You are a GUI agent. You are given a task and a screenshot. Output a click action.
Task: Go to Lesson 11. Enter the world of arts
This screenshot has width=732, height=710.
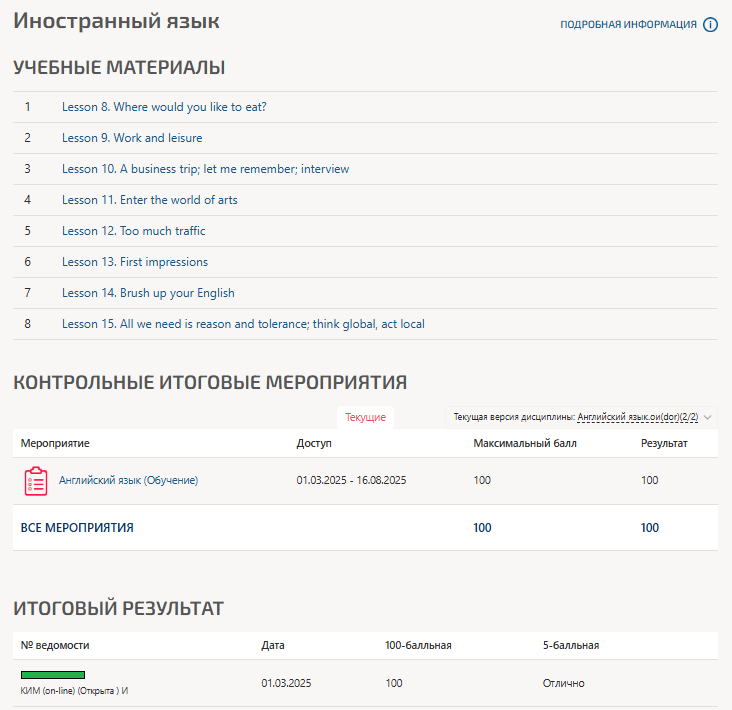coord(149,200)
